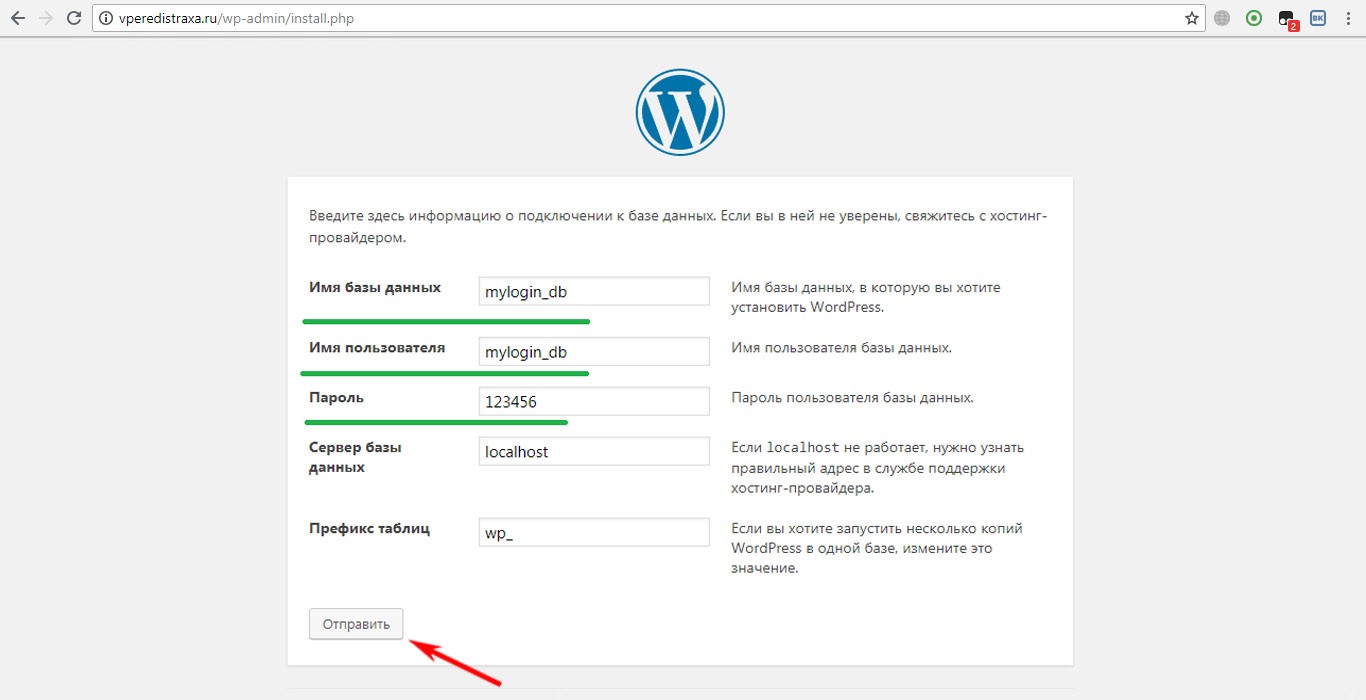This screenshot has width=1366, height=700.
Task: View site information icon in address bar
Action: pyautogui.click(x=107, y=18)
